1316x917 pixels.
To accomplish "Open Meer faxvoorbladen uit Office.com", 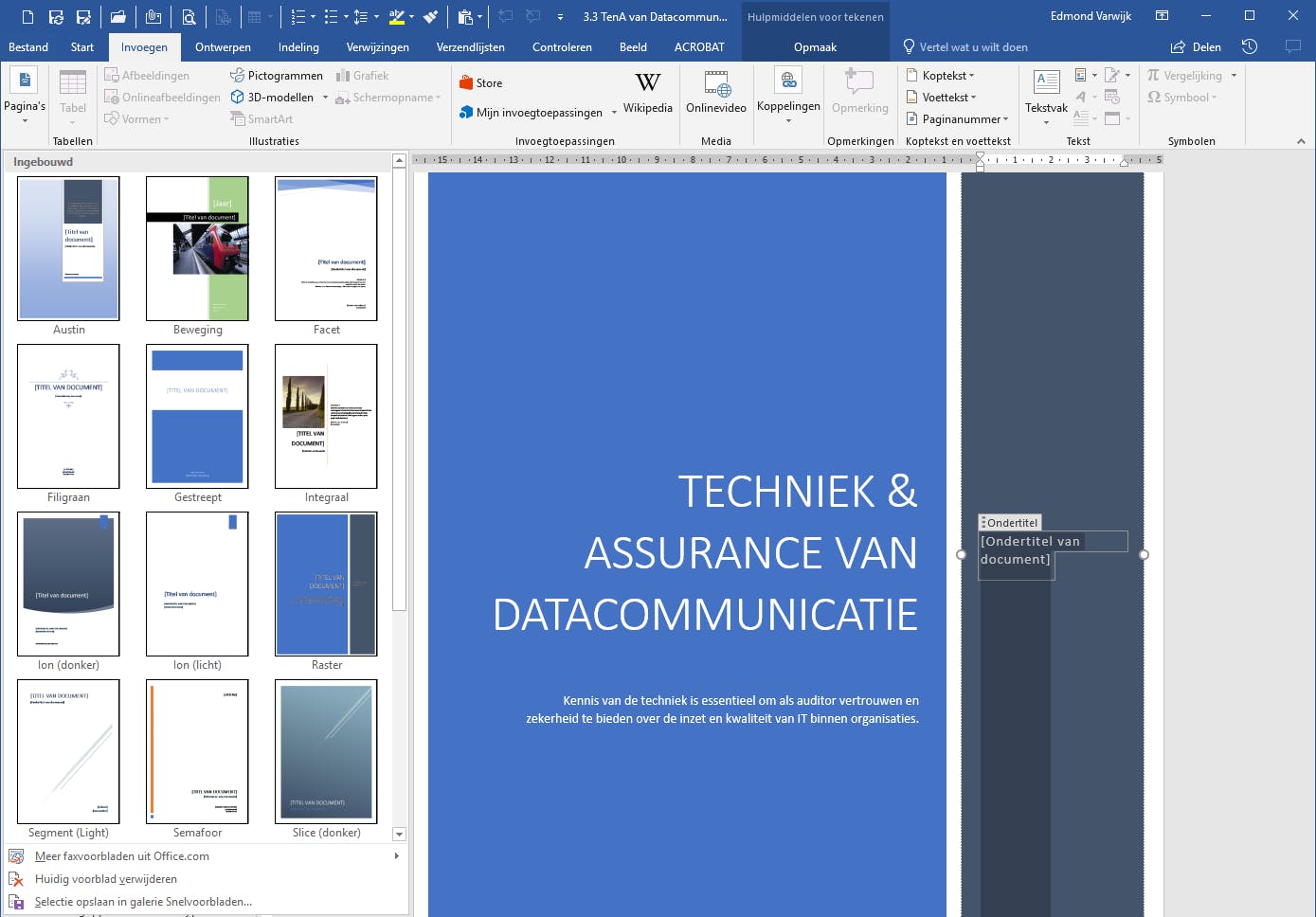I will click(122, 856).
